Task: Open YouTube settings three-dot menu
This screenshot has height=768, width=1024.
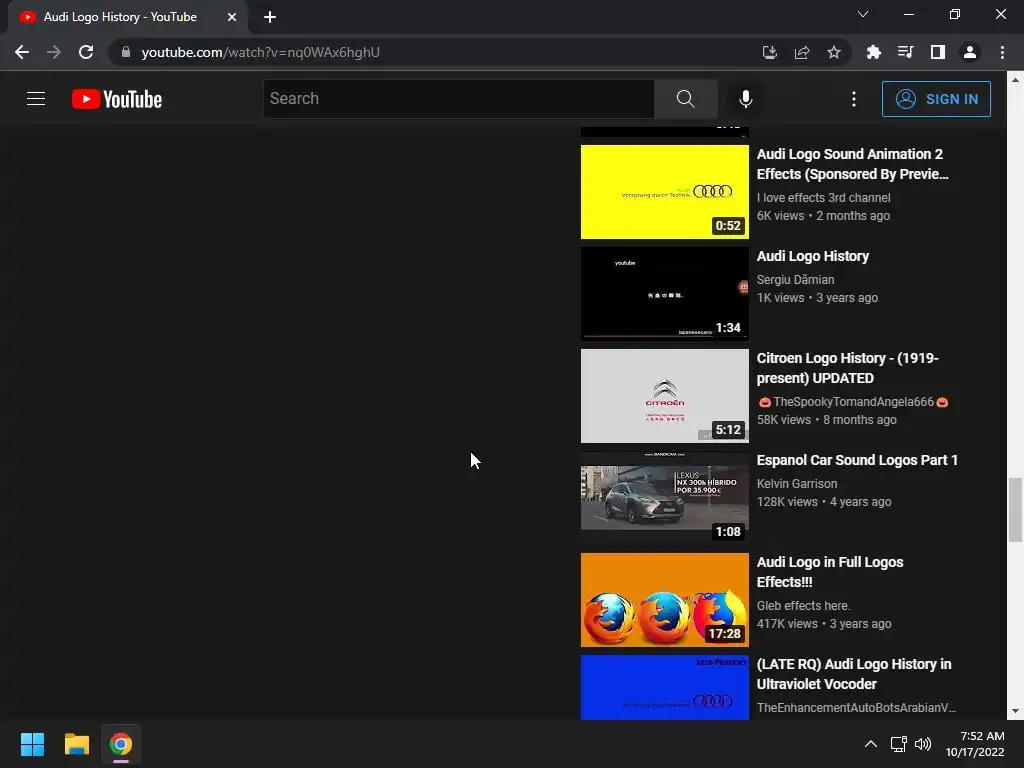Action: (854, 99)
